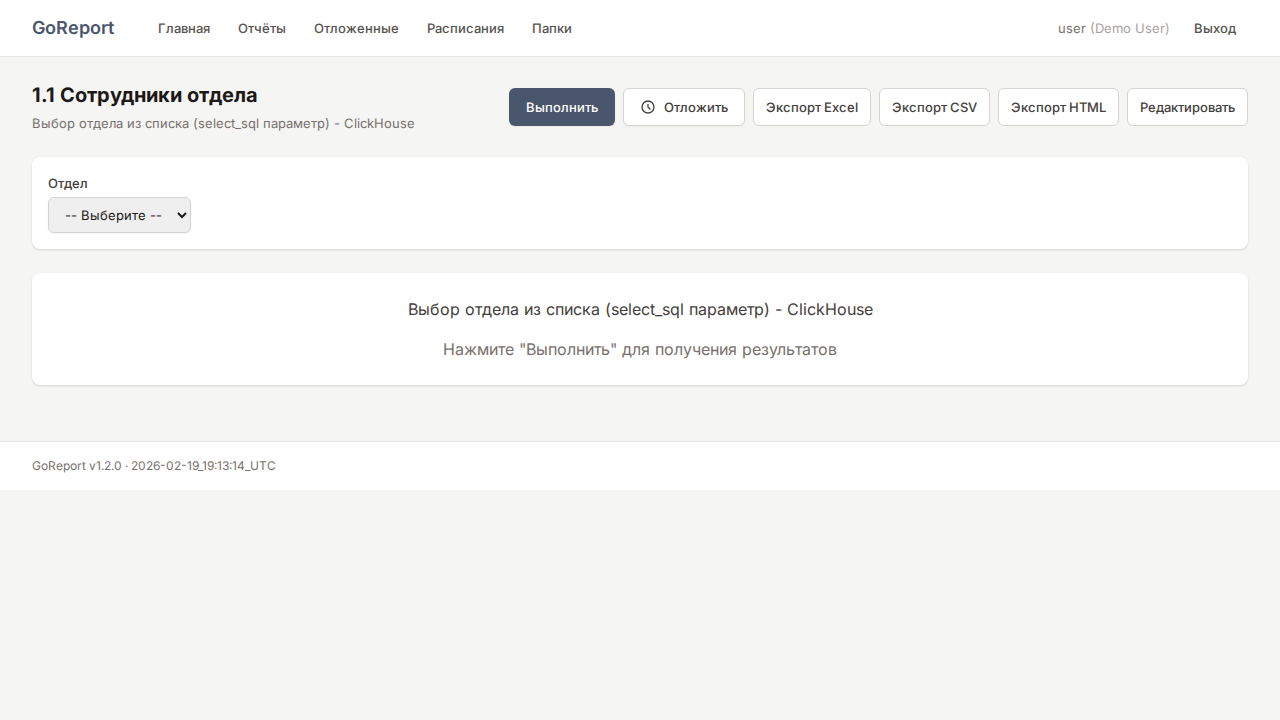Open the Отчёты navigation item

(261, 28)
